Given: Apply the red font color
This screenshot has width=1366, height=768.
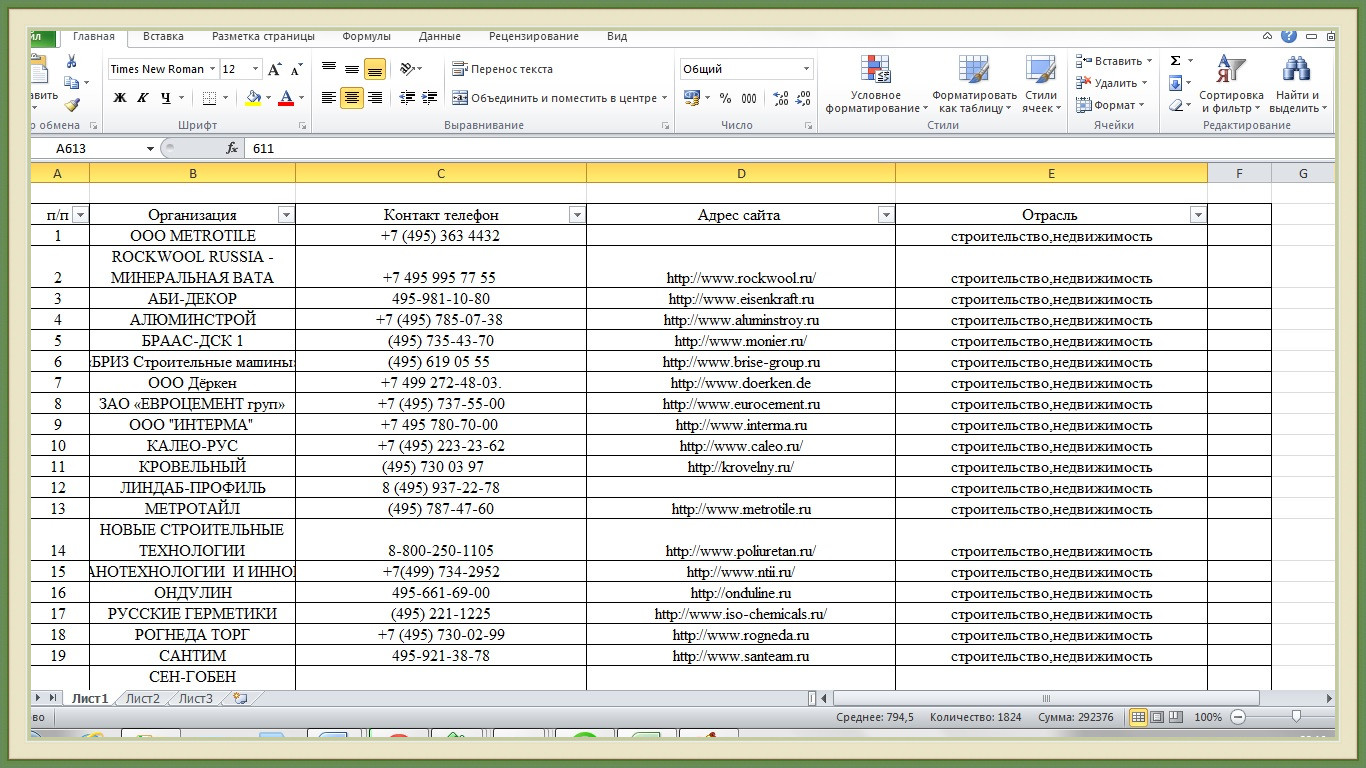Looking at the screenshot, I should tap(286, 98).
